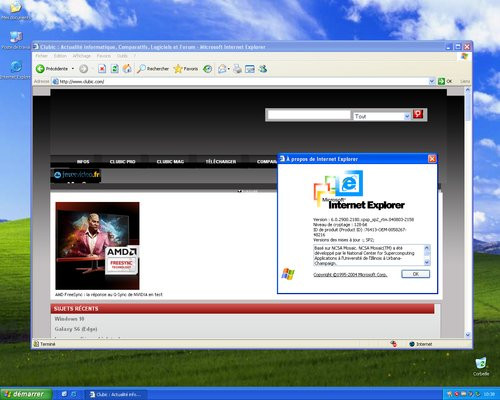This screenshot has width=500, height=400.
Task: Click the Show Desktop quick launch icon
Action: [x=64, y=394]
